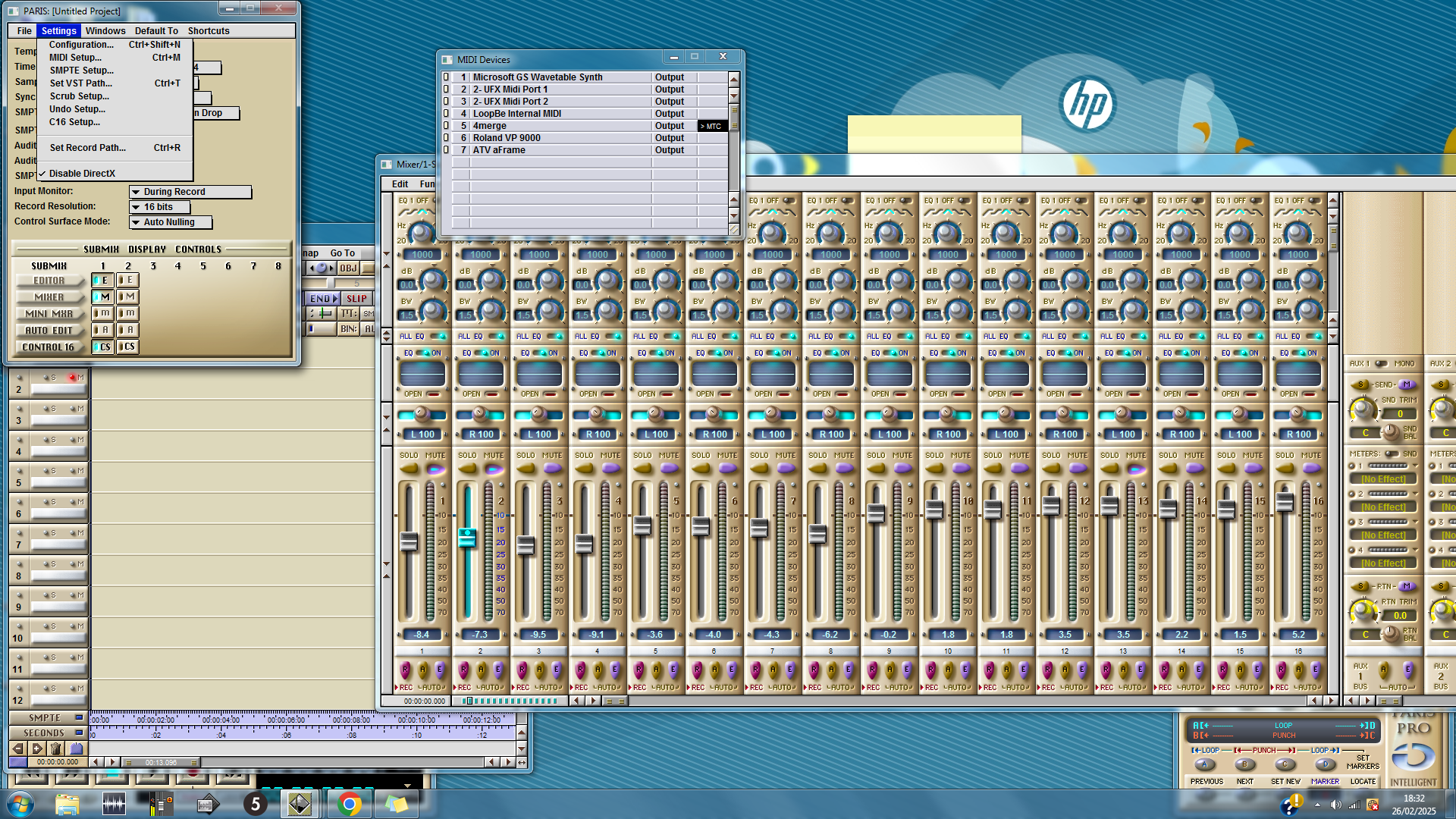
Task: Select Set Record Path... menu entry
Action: click(115, 148)
